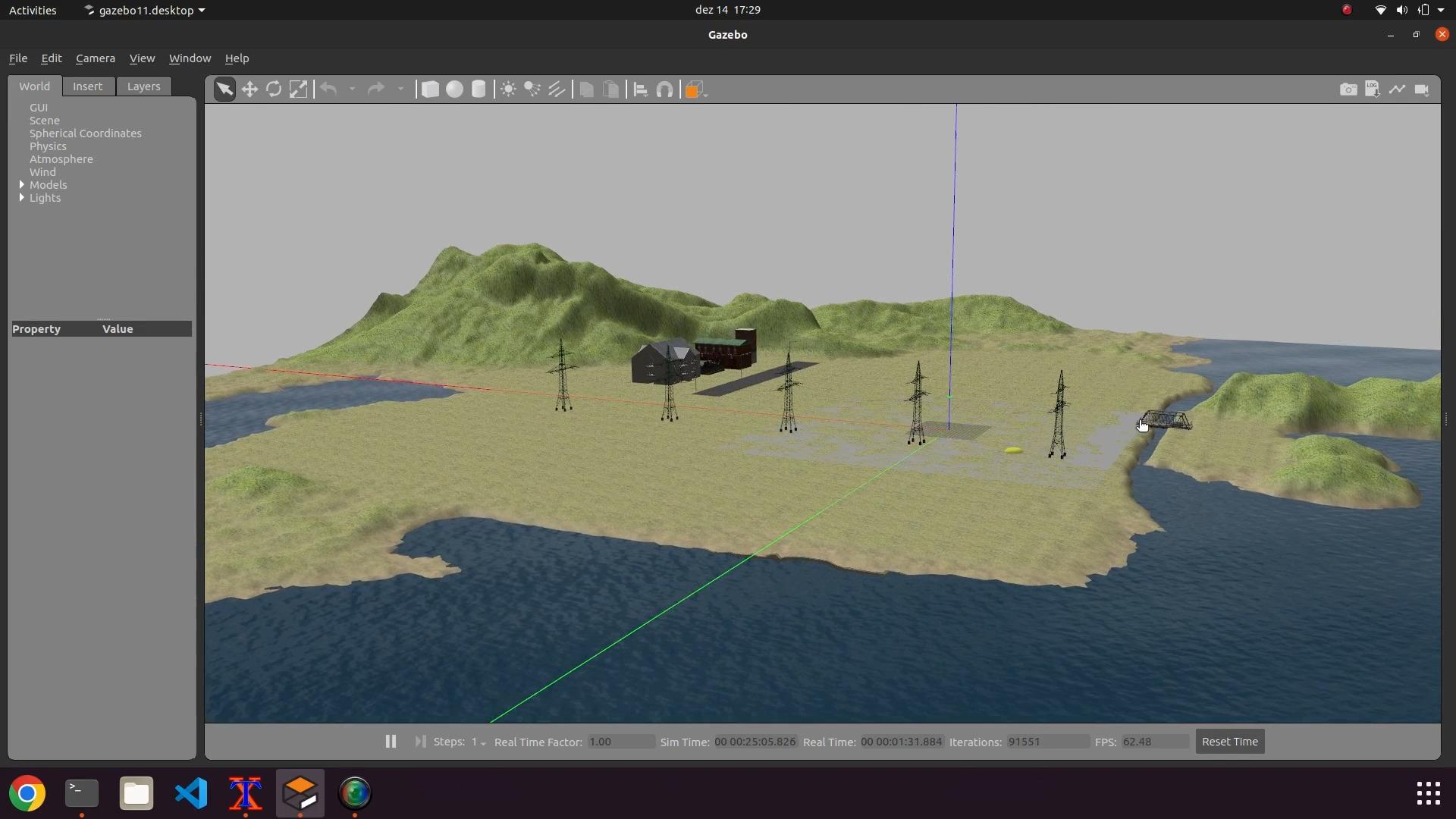
Task: Open Files manager from the dock
Action: point(136,794)
